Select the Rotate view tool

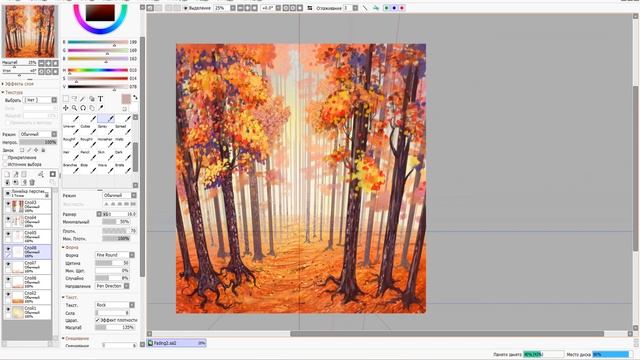point(83,108)
